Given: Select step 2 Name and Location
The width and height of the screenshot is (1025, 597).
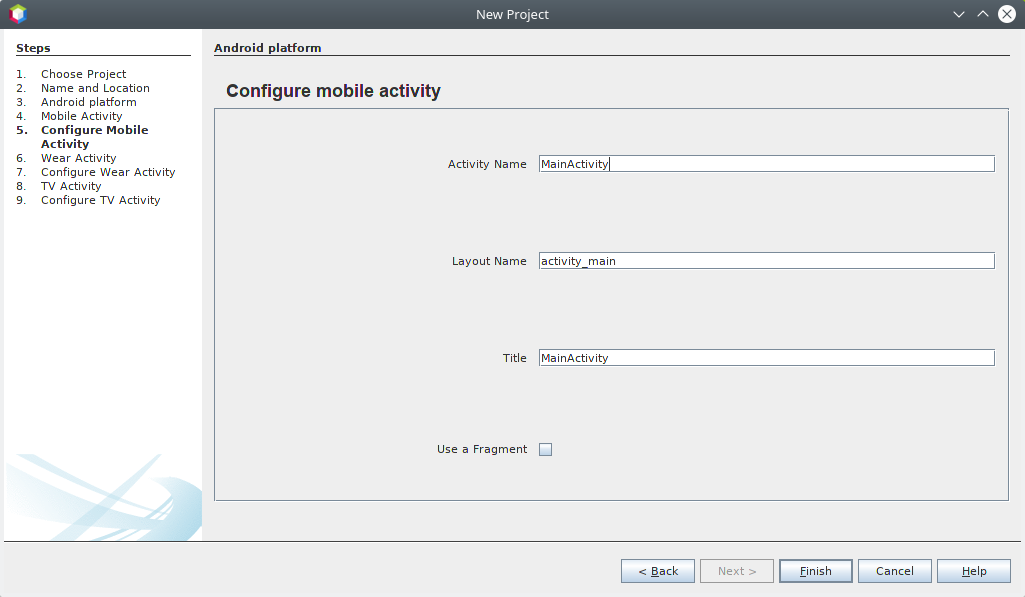Looking at the screenshot, I should (95, 88).
